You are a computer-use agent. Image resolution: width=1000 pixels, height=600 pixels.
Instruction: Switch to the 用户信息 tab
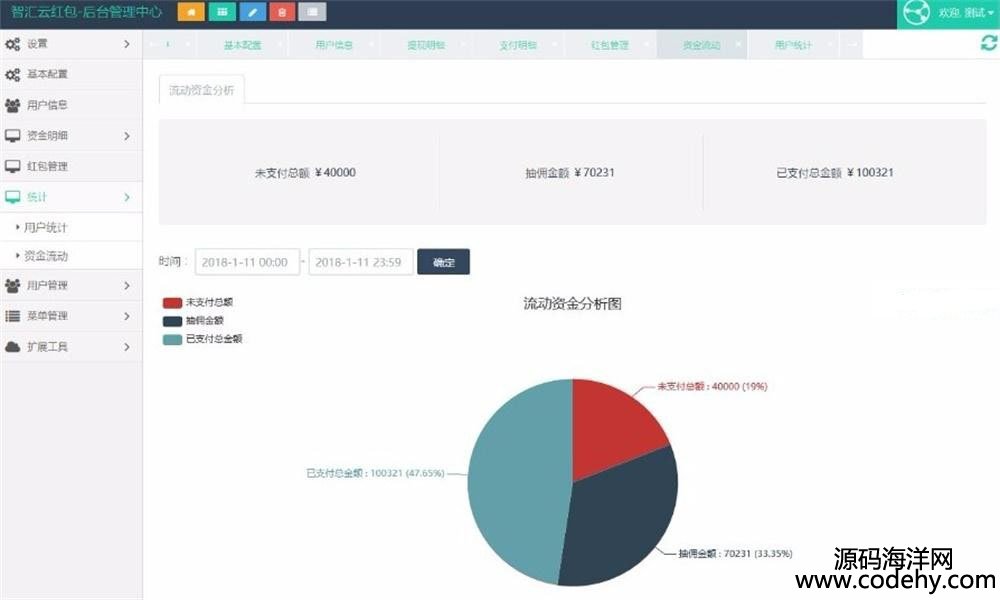[334, 45]
